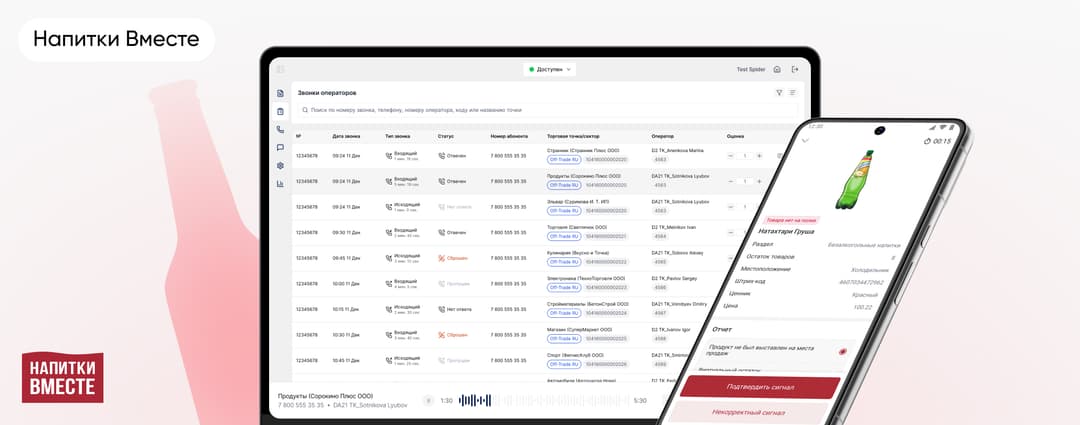
Task: Click Off-Trade RU tag in Кулинария row
Action: 563,262
